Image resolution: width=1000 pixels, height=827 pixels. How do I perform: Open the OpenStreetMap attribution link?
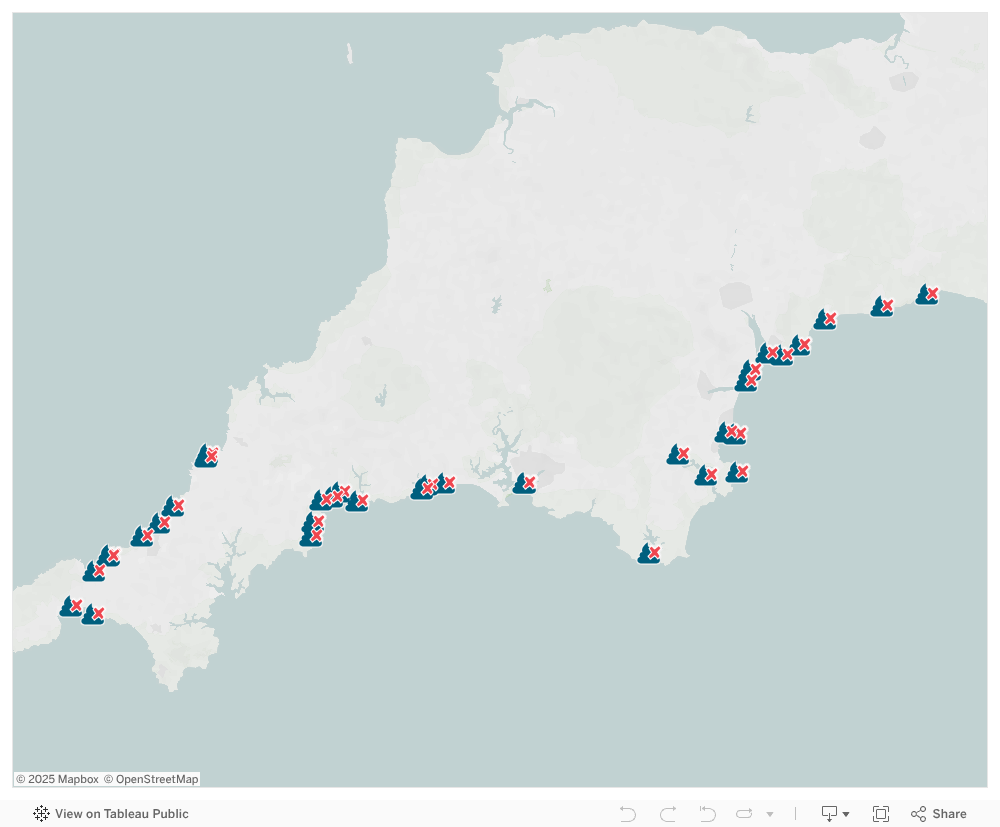(x=151, y=779)
